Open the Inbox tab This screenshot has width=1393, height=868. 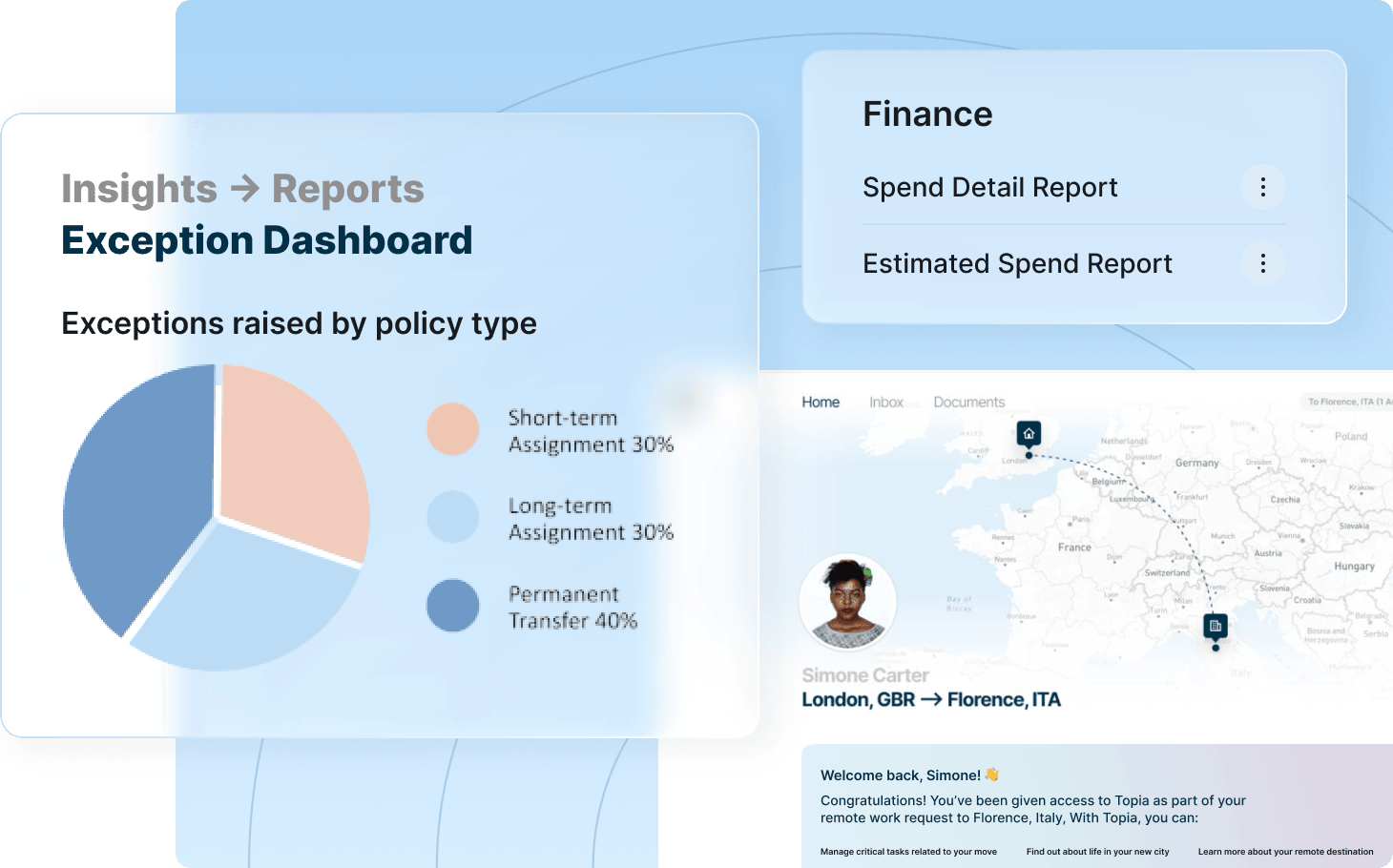[886, 403]
